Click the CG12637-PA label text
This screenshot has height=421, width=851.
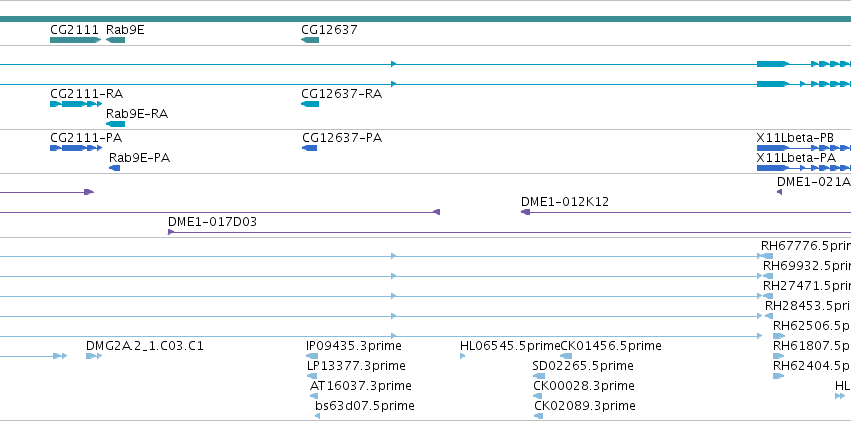[x=342, y=138]
